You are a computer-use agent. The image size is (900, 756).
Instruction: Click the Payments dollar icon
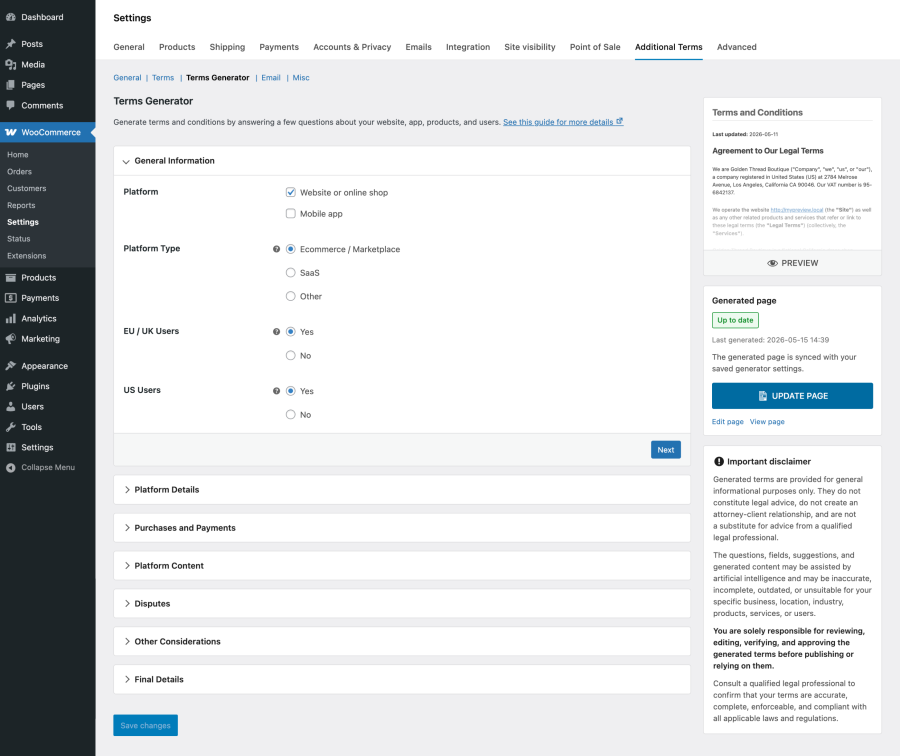(x=10, y=298)
